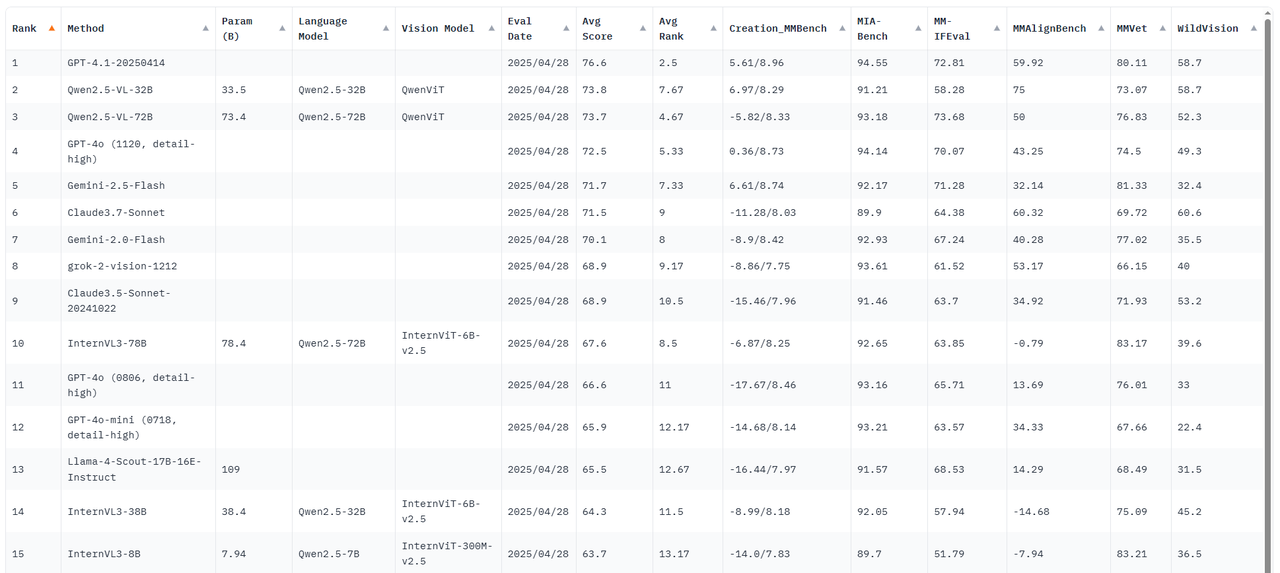The width and height of the screenshot is (1280, 573).
Task: Select GPT-4o-mini (0718, detail-high) cell
Action: 138,427
